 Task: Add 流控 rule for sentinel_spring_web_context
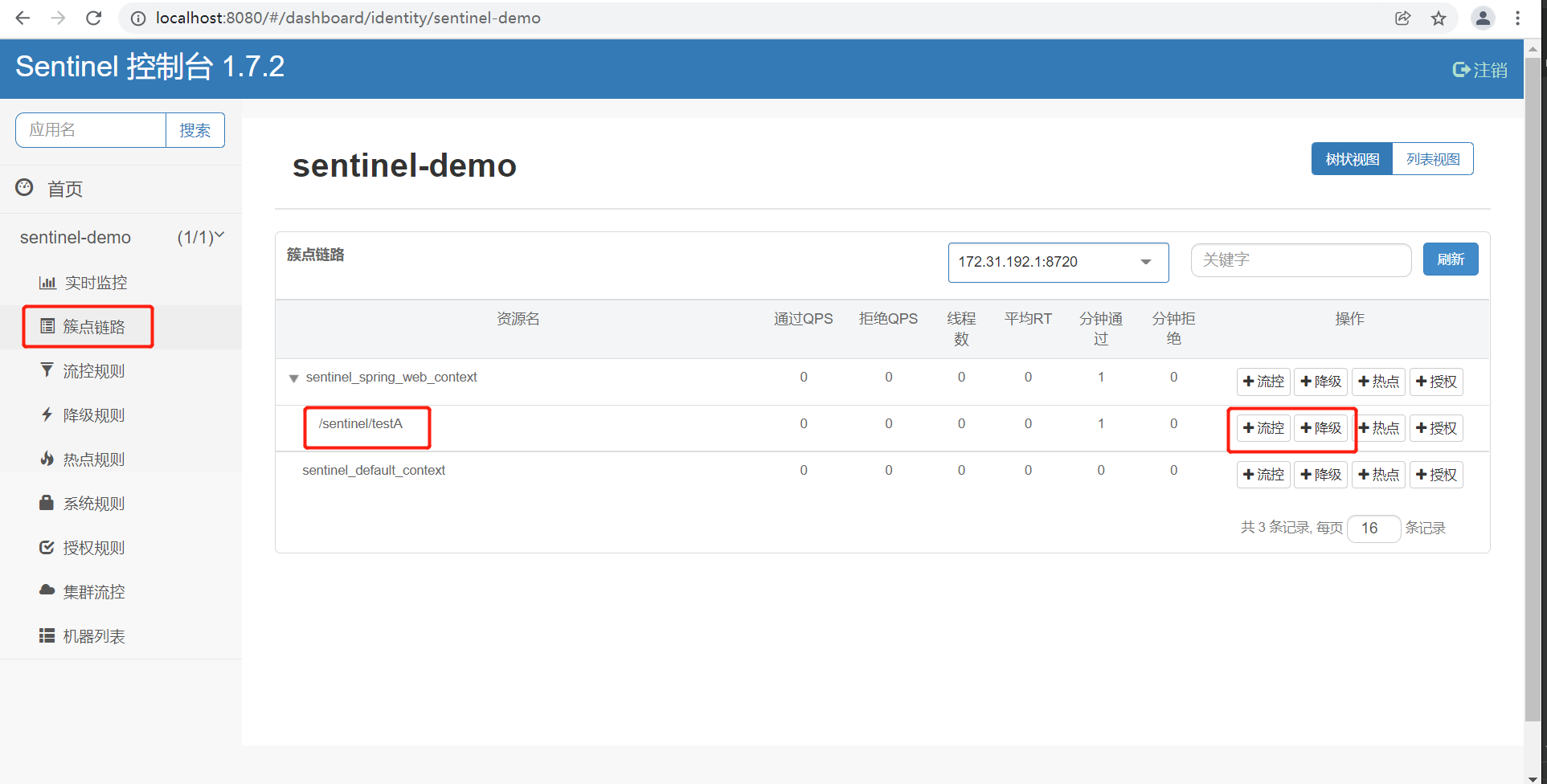click(1263, 382)
